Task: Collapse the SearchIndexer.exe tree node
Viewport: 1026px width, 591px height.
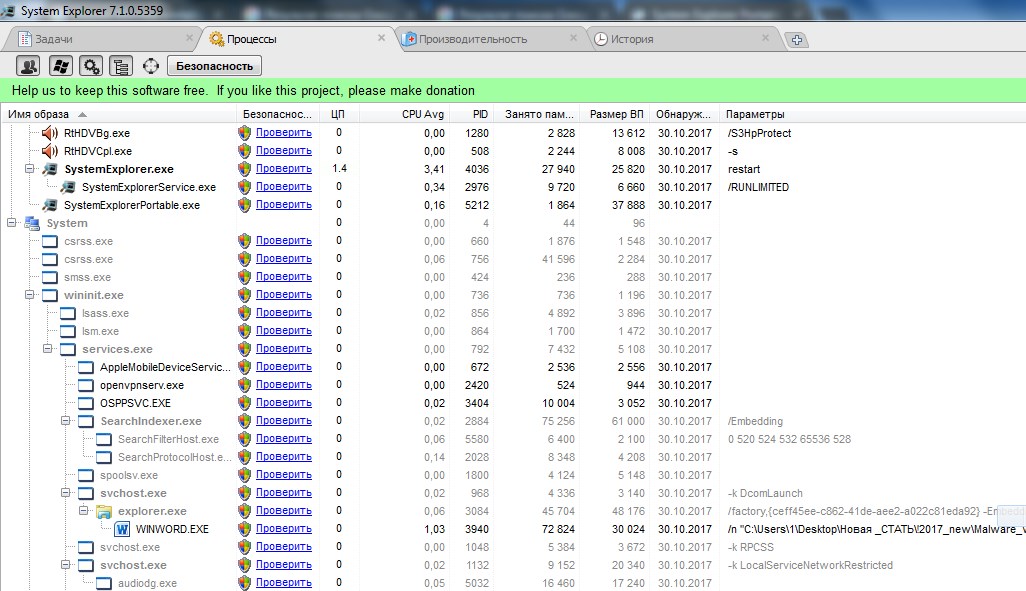Action: [65, 421]
